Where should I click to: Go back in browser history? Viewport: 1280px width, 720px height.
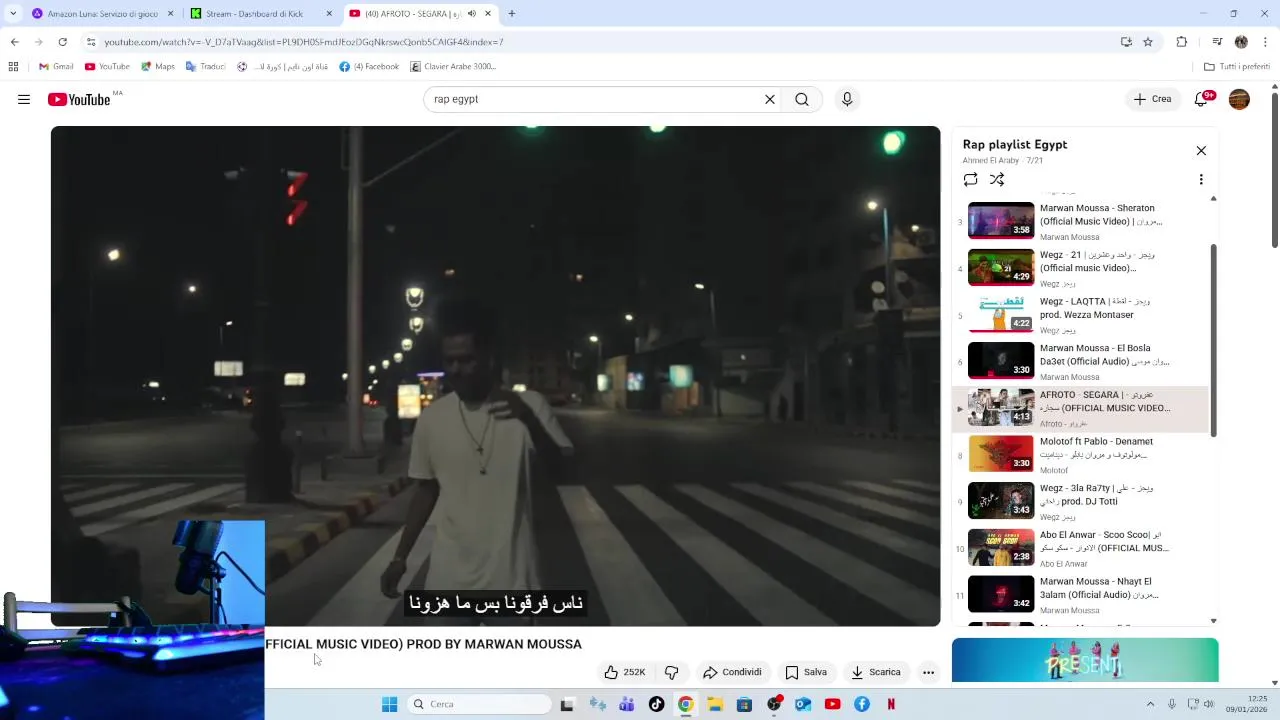pos(14,42)
